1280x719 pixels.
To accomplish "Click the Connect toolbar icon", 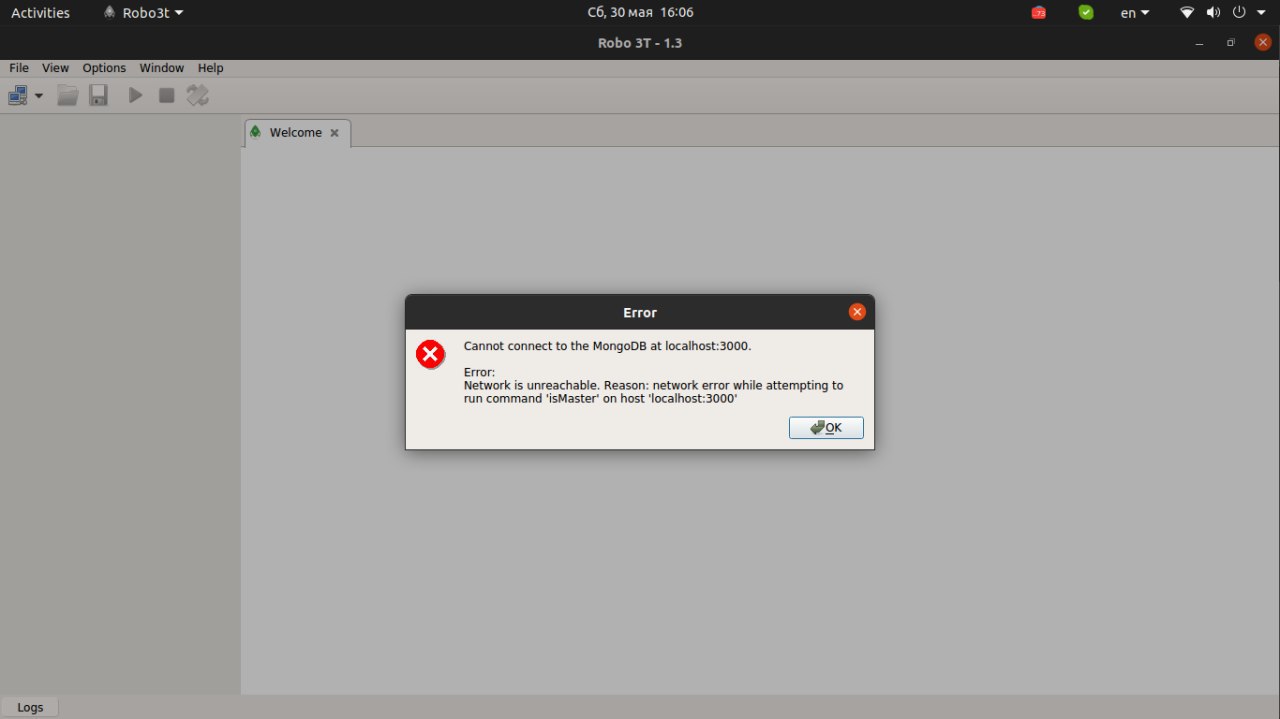I will [18, 96].
